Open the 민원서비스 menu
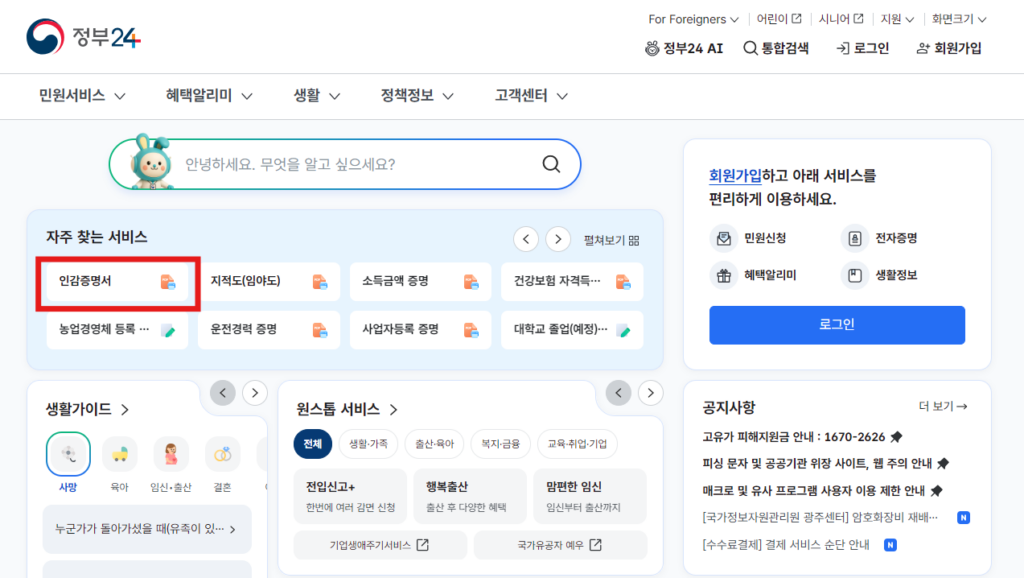The height and width of the screenshot is (578, 1024). pyautogui.click(x=82, y=96)
